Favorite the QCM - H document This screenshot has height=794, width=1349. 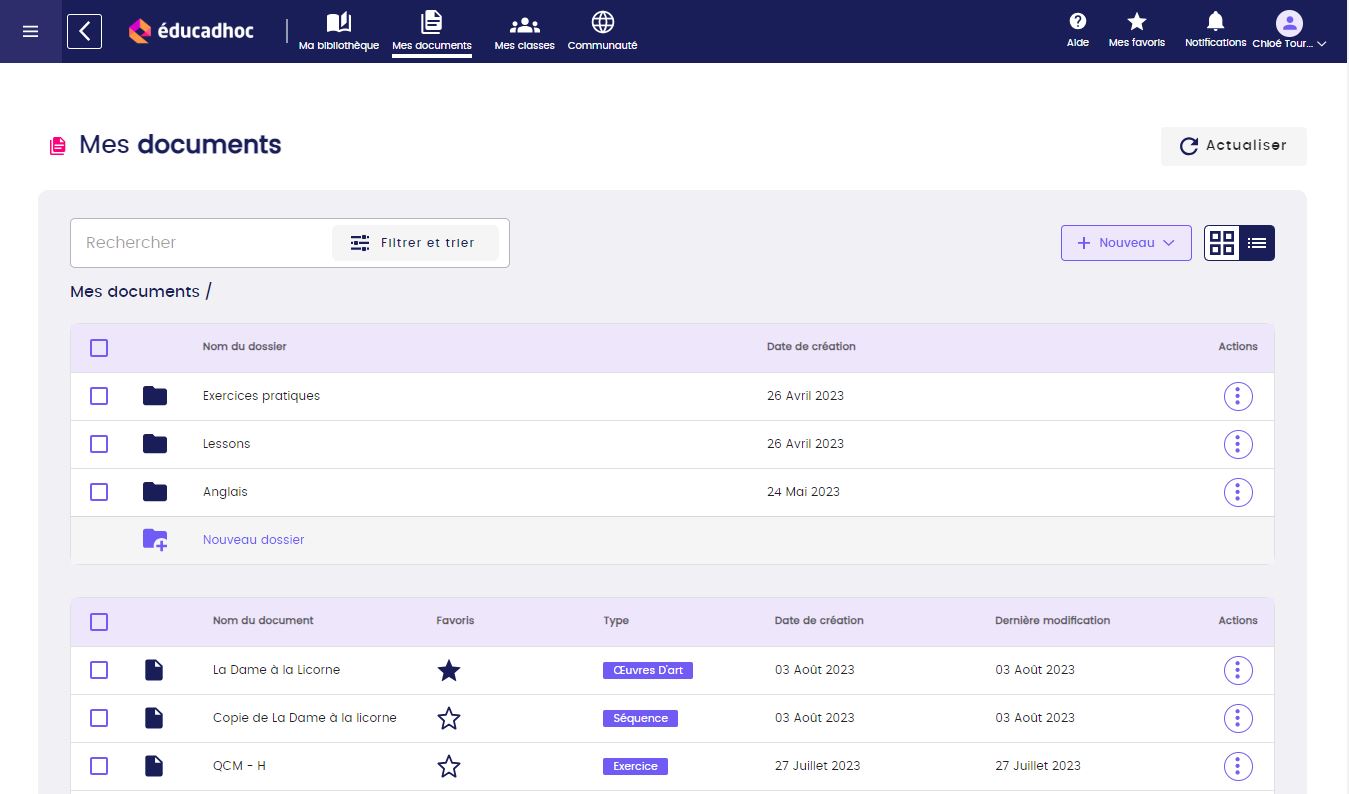[449, 766]
